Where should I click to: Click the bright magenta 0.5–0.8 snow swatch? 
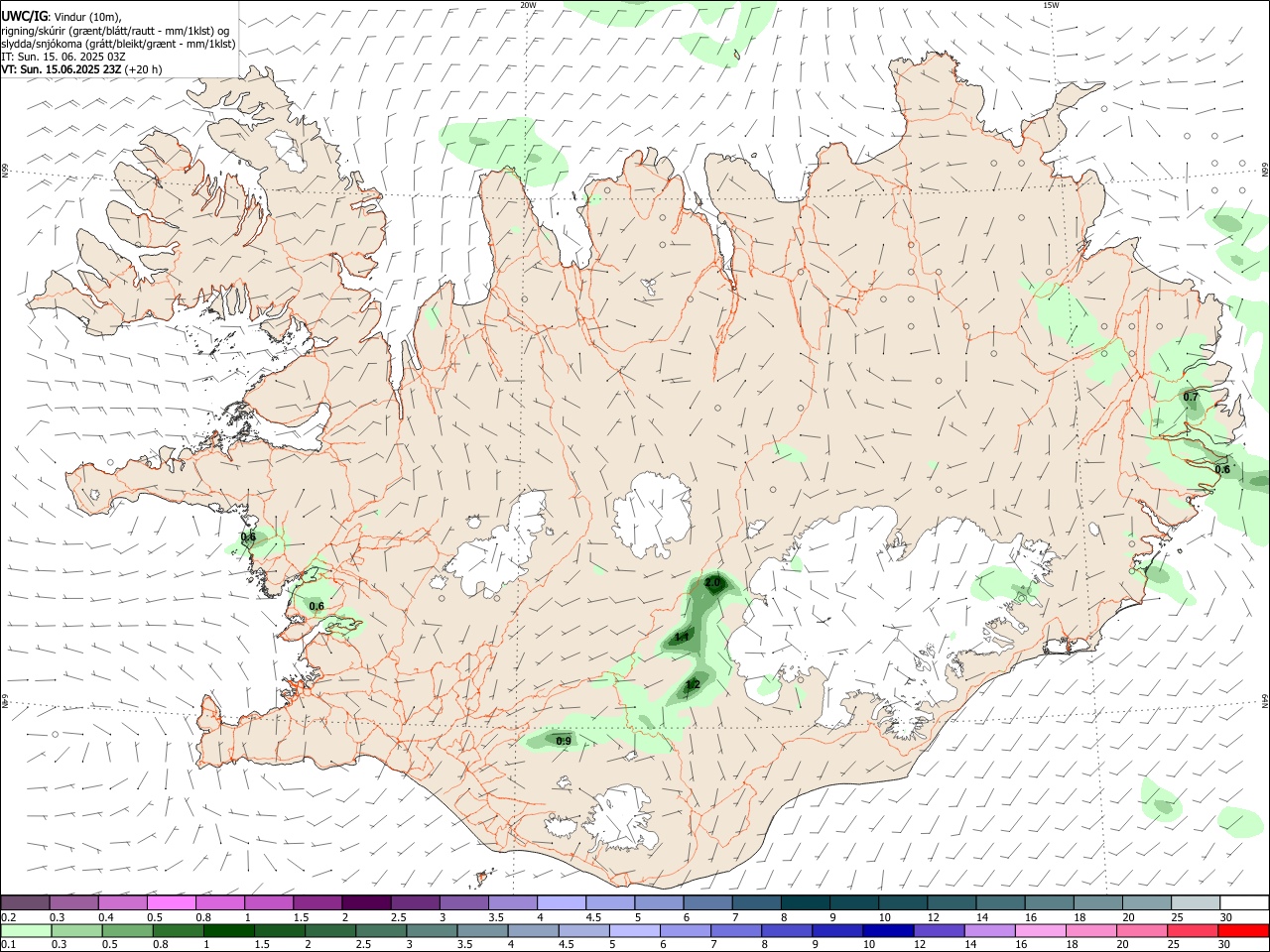(171, 902)
